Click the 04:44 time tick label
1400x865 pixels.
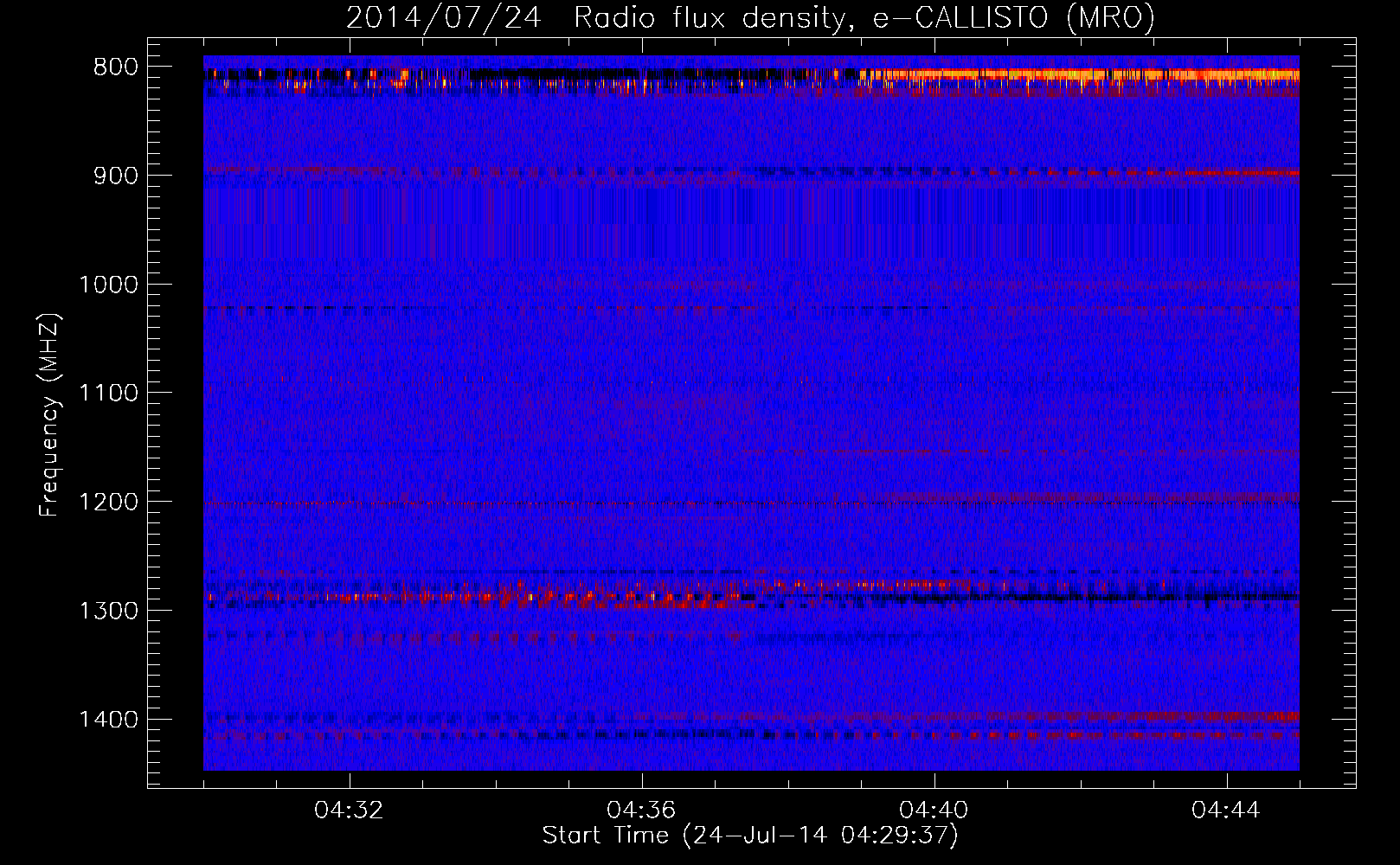point(1226,811)
